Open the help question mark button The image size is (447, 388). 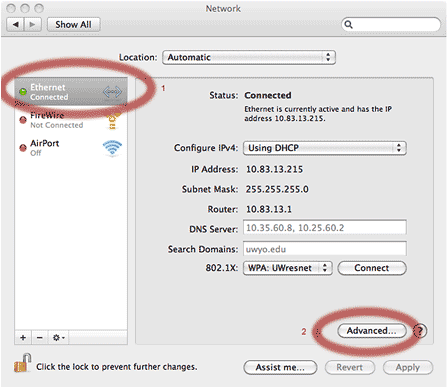(x=420, y=331)
